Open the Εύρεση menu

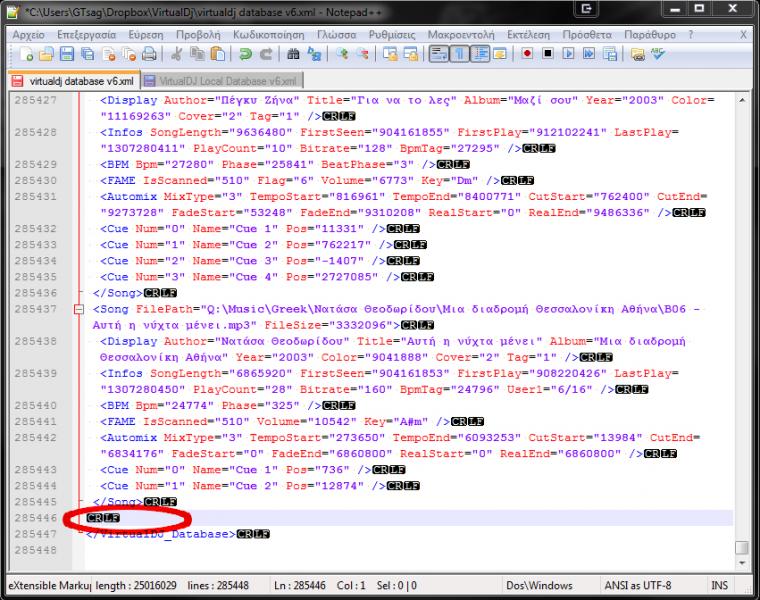coord(146,35)
